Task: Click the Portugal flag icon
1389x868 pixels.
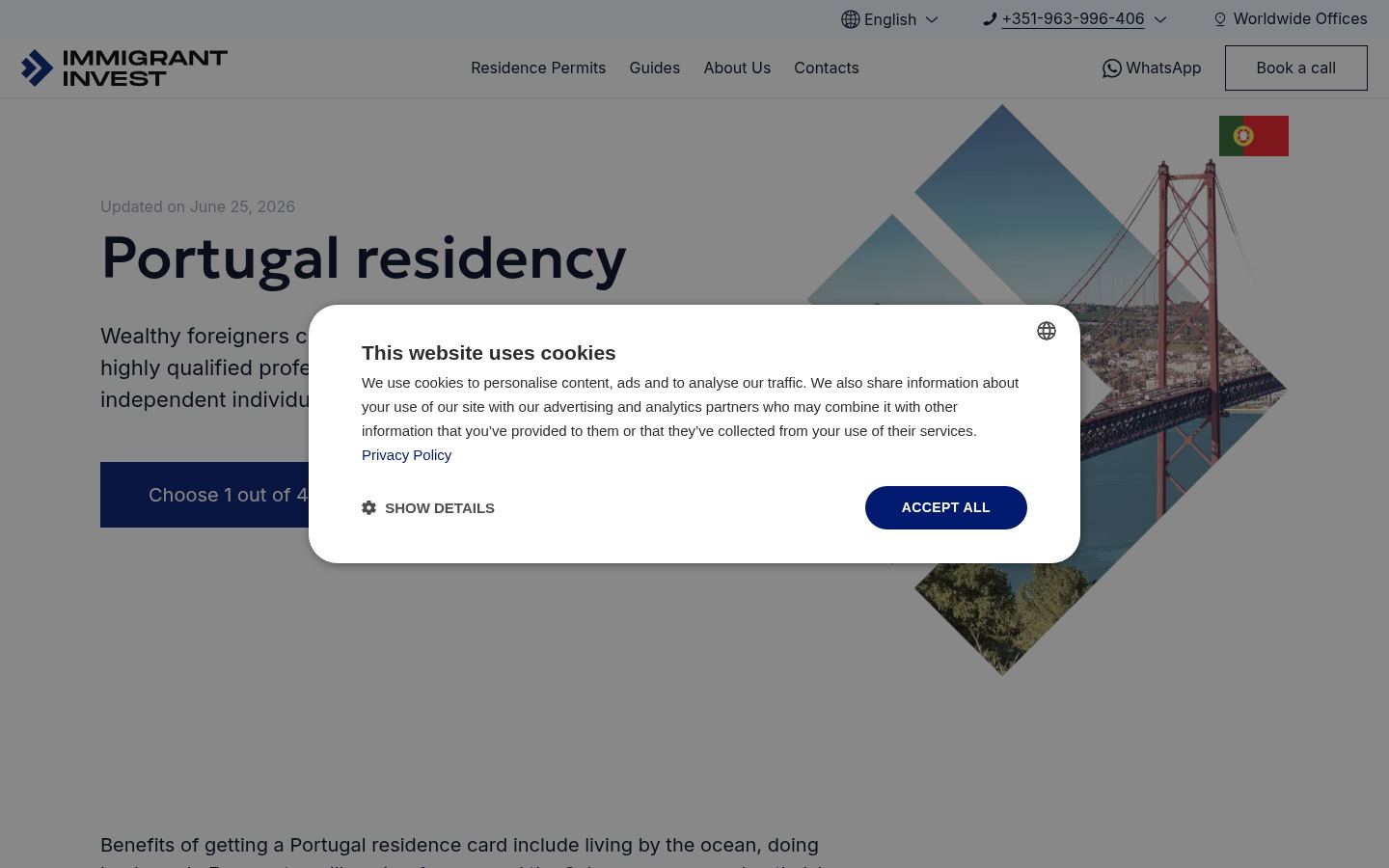Action: [1254, 136]
